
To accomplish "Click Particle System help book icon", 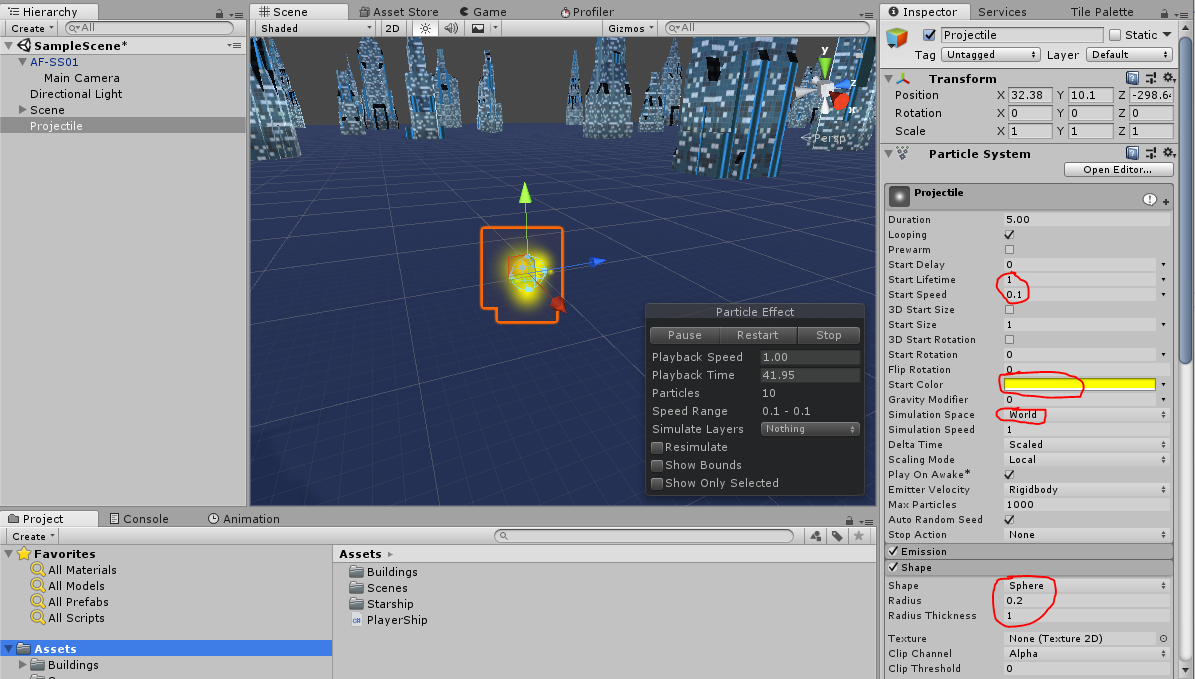I will (x=1132, y=153).
